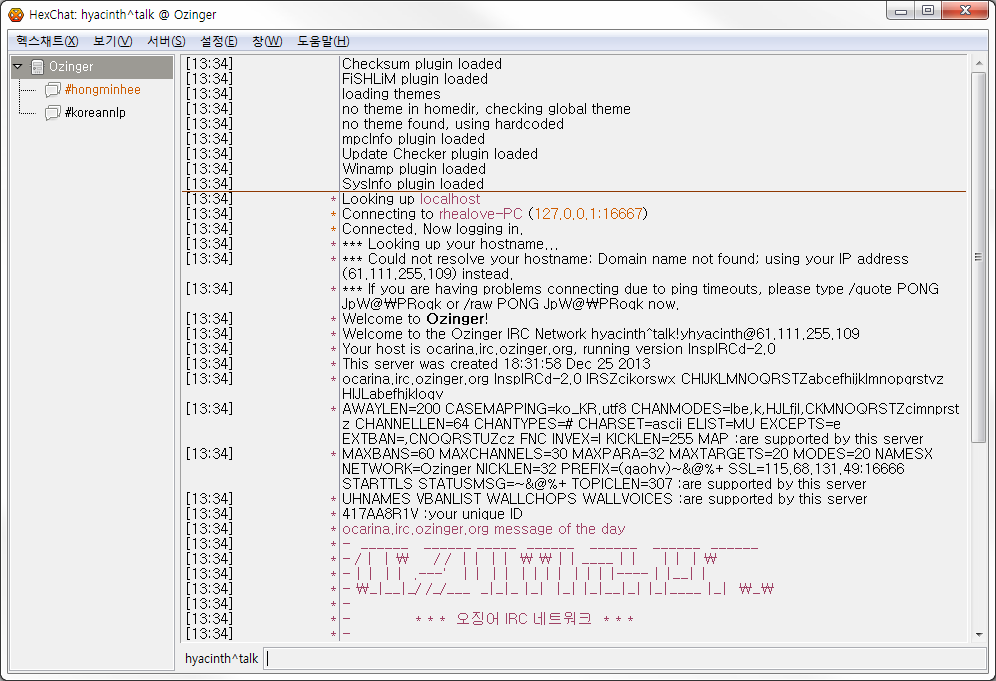Click the localhost link in chat log
This screenshot has width=996, height=681.
point(450,199)
